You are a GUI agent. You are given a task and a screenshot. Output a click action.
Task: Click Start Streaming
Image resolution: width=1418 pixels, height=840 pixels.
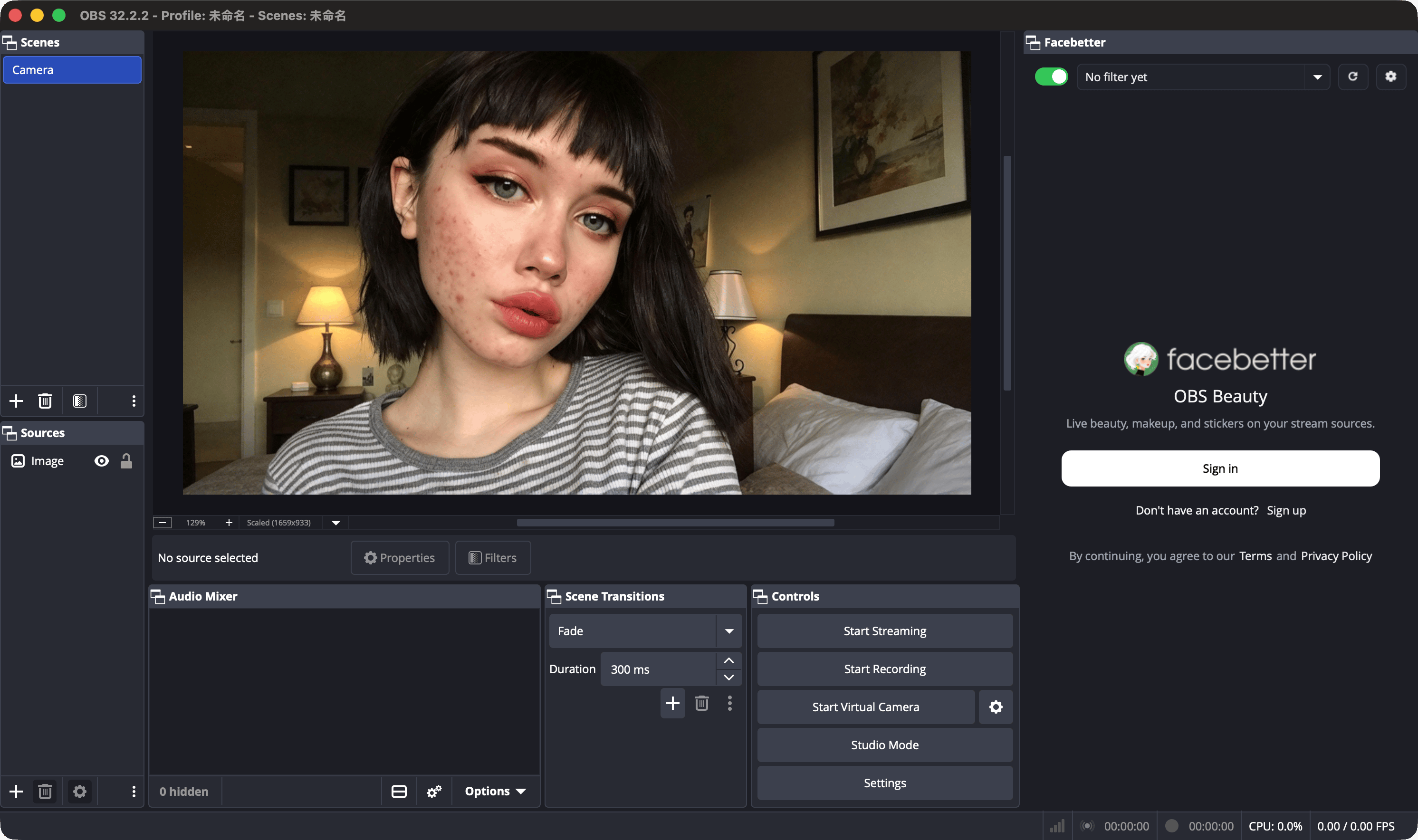885,630
